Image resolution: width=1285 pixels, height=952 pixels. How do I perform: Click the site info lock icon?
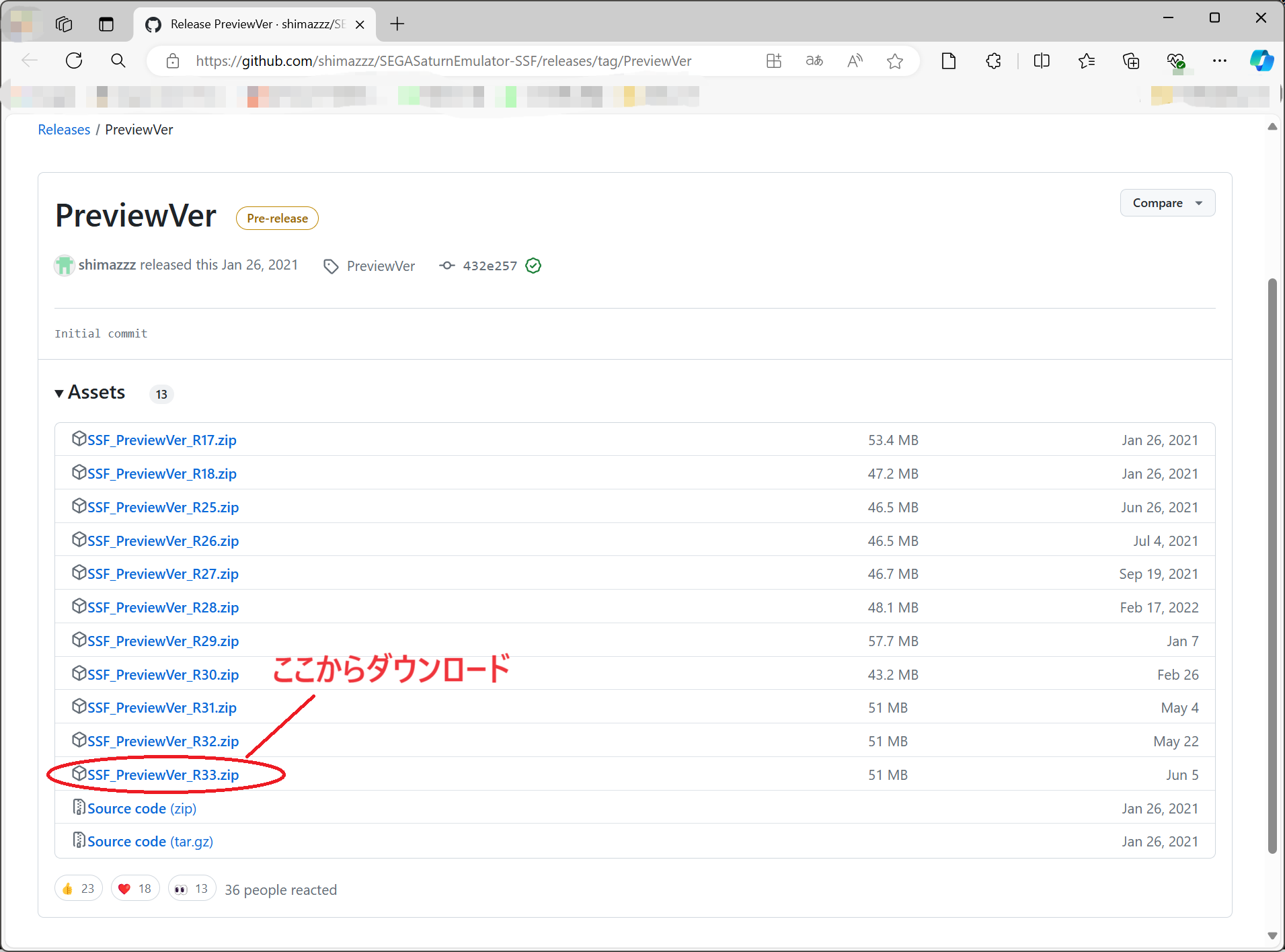(173, 61)
